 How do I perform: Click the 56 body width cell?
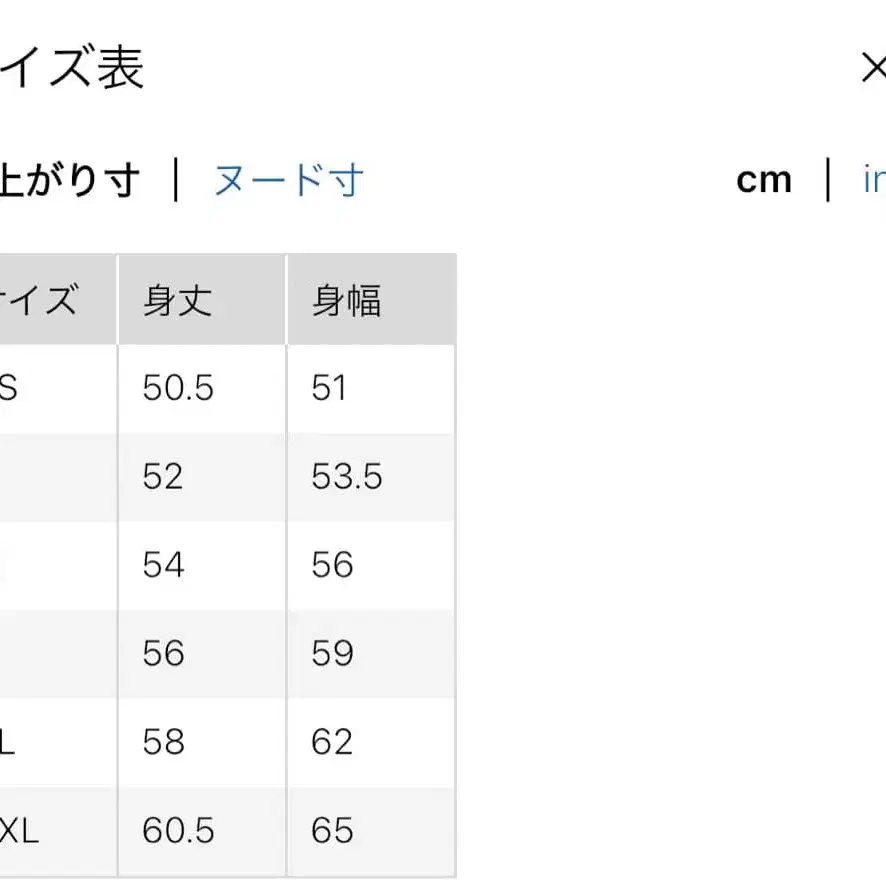[330, 565]
